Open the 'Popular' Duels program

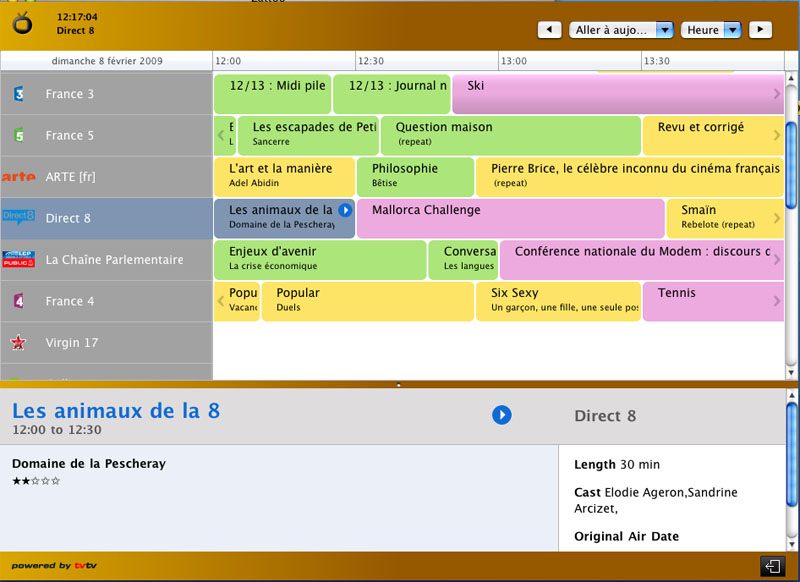pos(368,301)
